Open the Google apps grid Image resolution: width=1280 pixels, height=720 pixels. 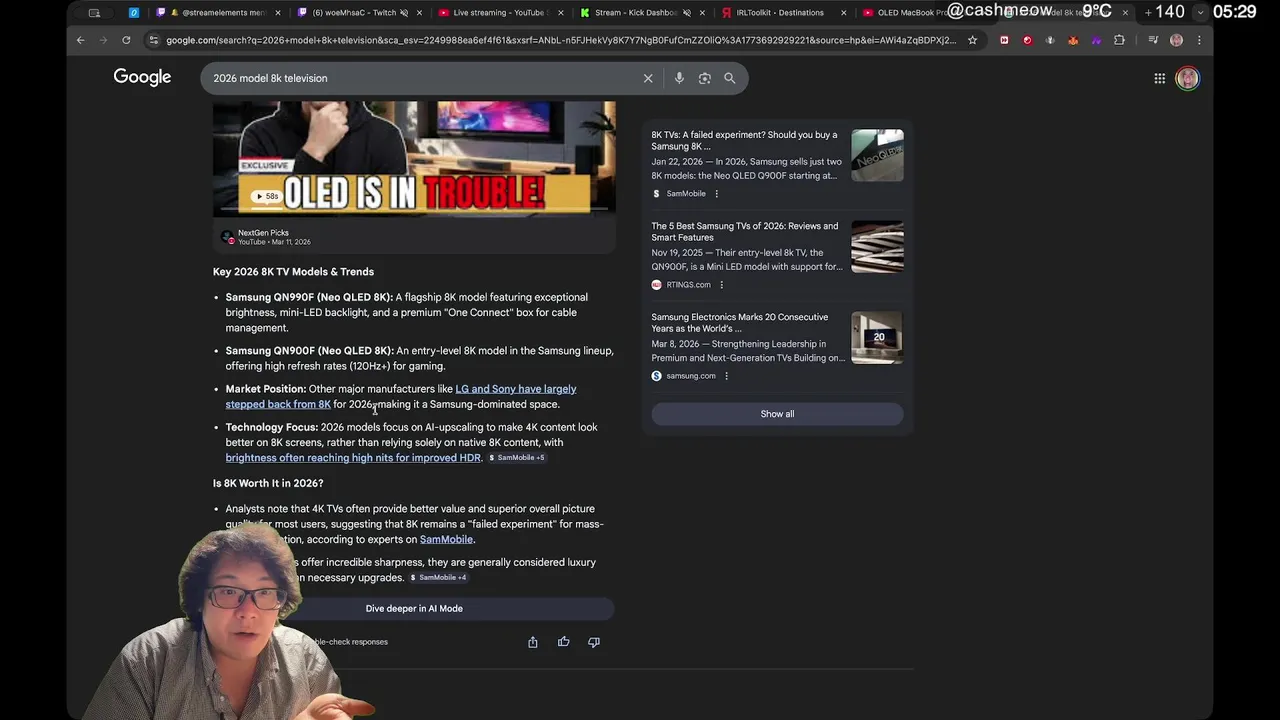coord(1160,78)
